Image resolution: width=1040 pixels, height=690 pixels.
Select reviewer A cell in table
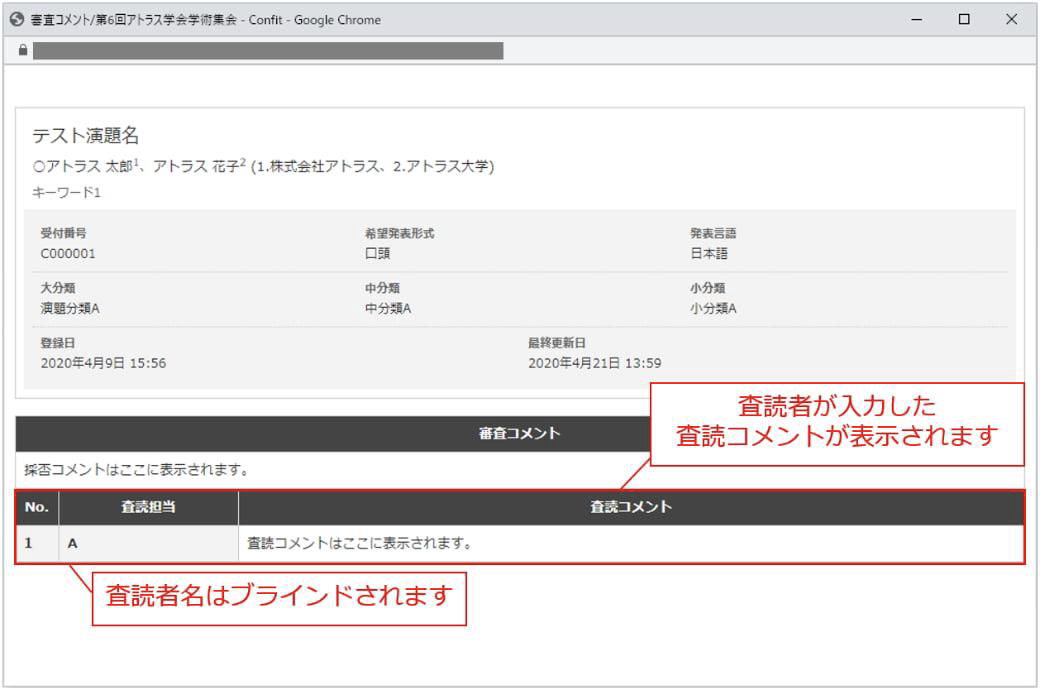coord(148,545)
